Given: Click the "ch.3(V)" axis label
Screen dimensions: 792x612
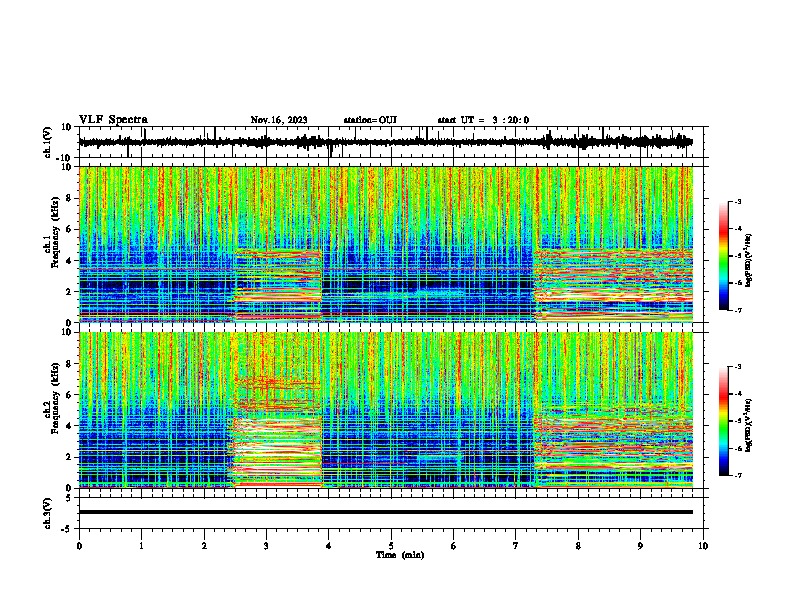Looking at the screenshot, I should coord(48,513).
